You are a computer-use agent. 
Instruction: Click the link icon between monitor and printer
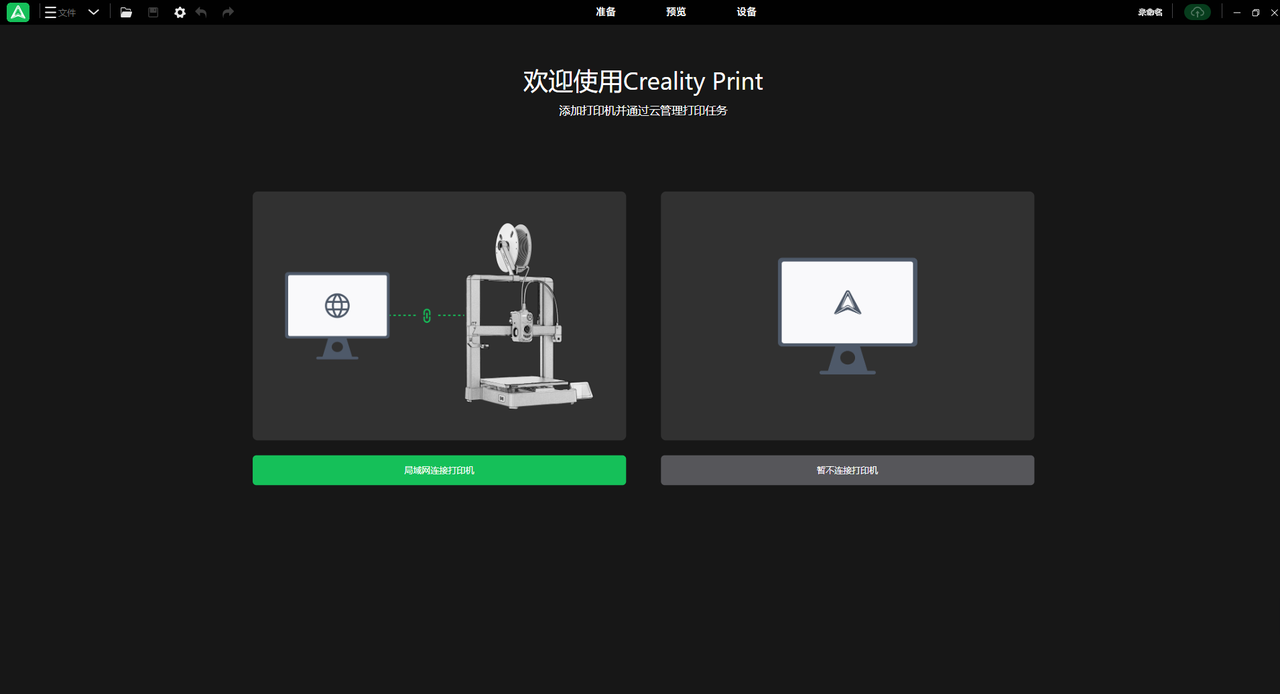click(427, 315)
